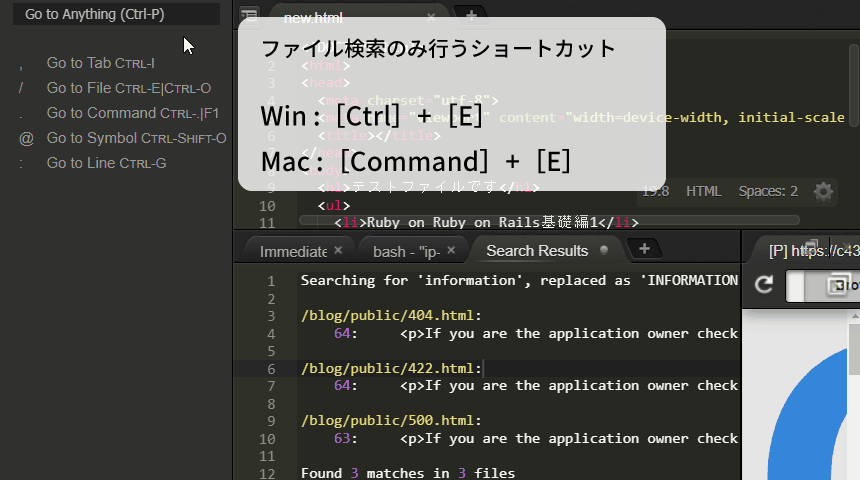Click the Ruby on Rails list item line 11
The width and height of the screenshot is (860, 480).
click(x=486, y=222)
